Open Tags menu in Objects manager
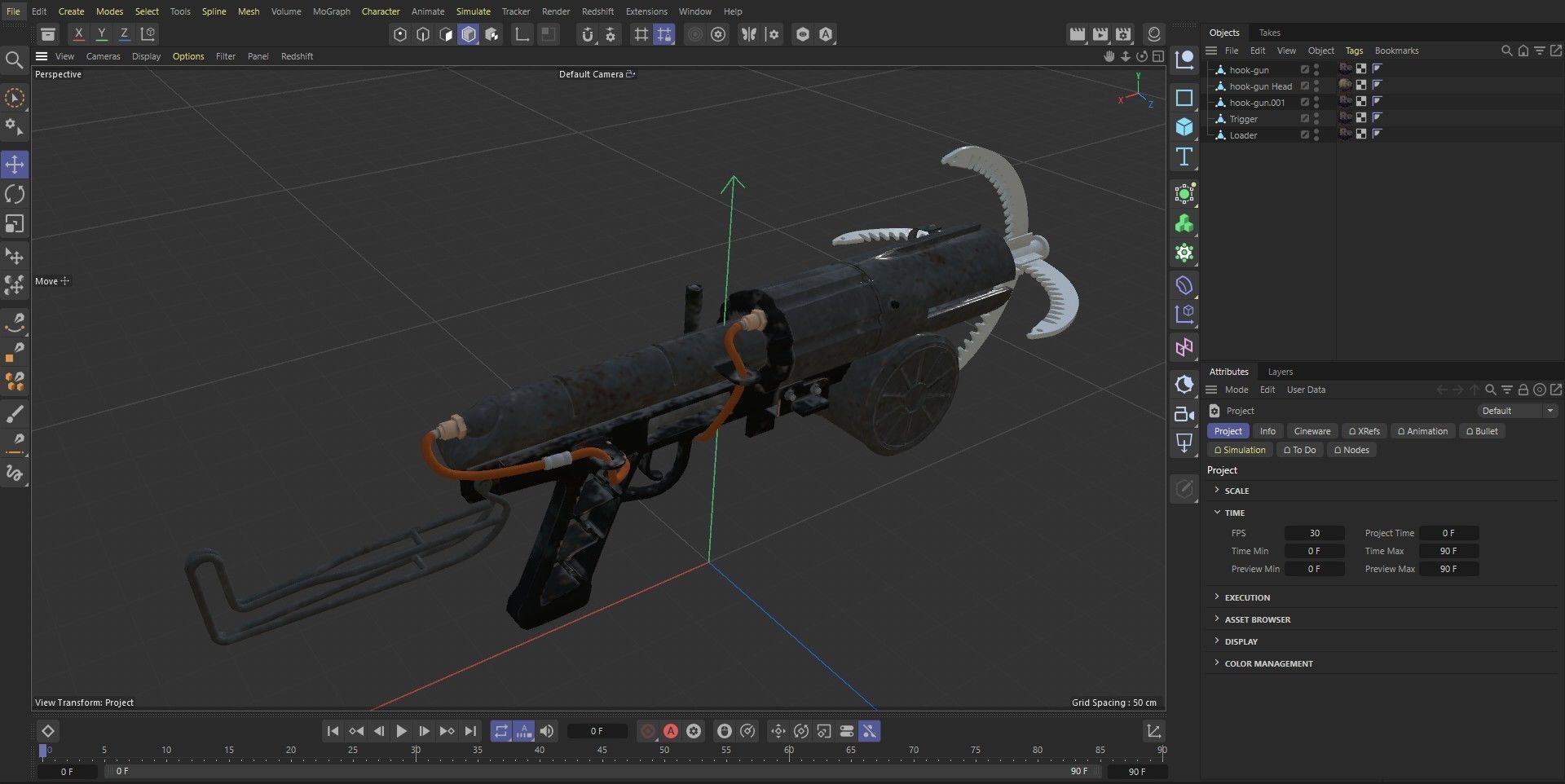 [x=1354, y=51]
